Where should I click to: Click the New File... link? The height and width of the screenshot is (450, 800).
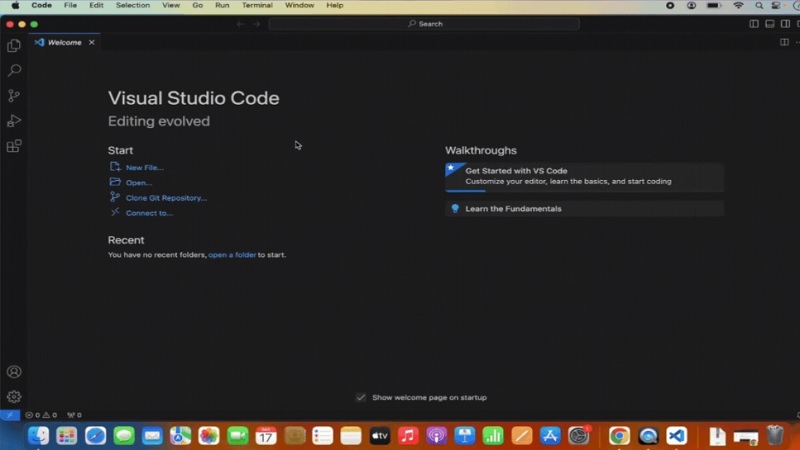pyautogui.click(x=145, y=167)
